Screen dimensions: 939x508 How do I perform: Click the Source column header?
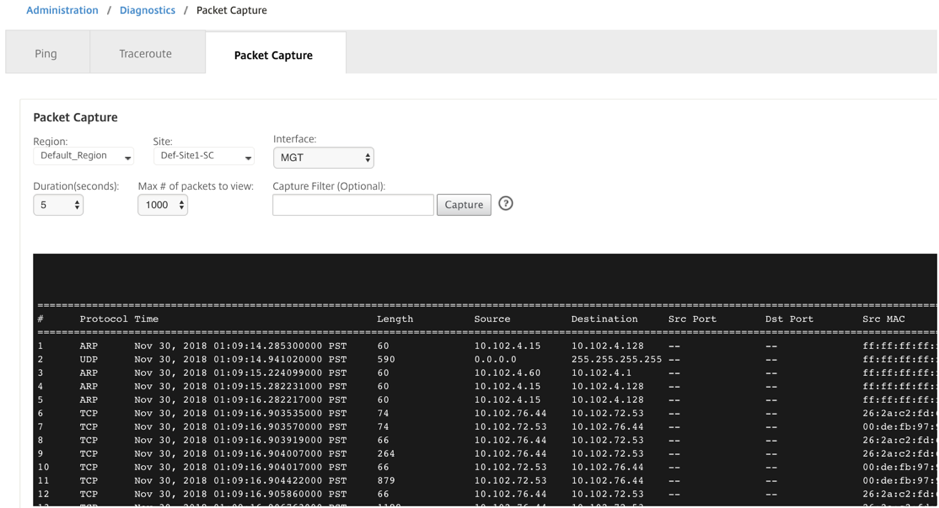pyautogui.click(x=492, y=319)
